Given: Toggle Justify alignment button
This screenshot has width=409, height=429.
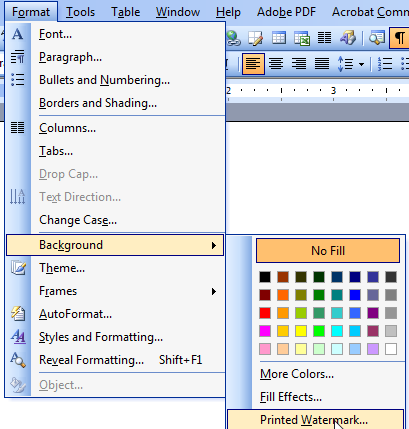Looking at the screenshot, I should 322,64.
